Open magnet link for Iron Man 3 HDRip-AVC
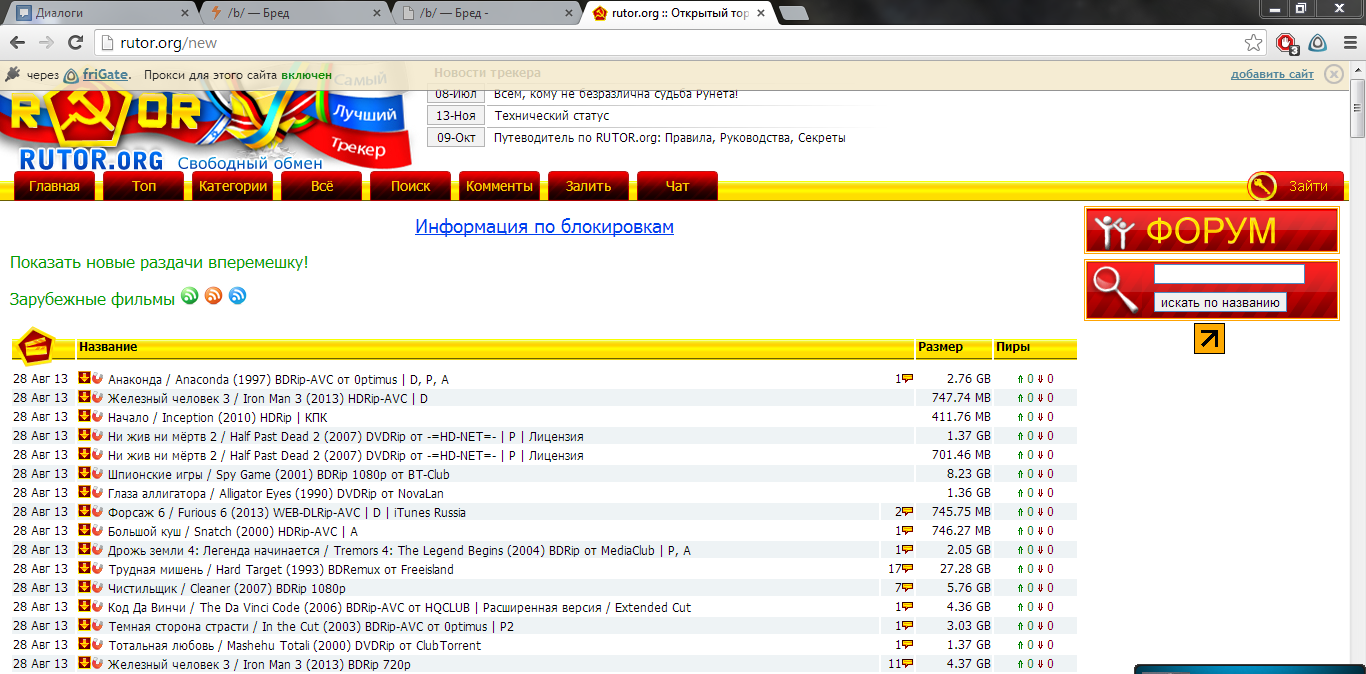Image resolution: width=1366 pixels, height=674 pixels. (97, 398)
